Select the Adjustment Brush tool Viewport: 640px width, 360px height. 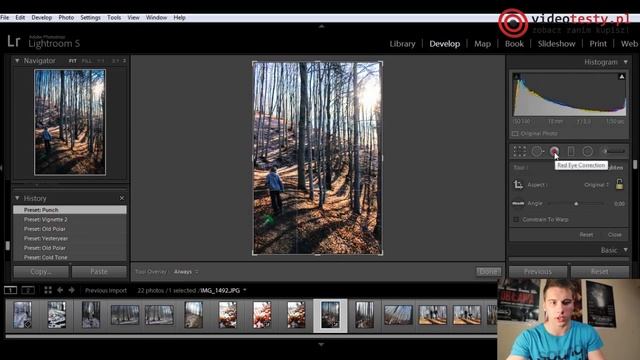pos(613,151)
